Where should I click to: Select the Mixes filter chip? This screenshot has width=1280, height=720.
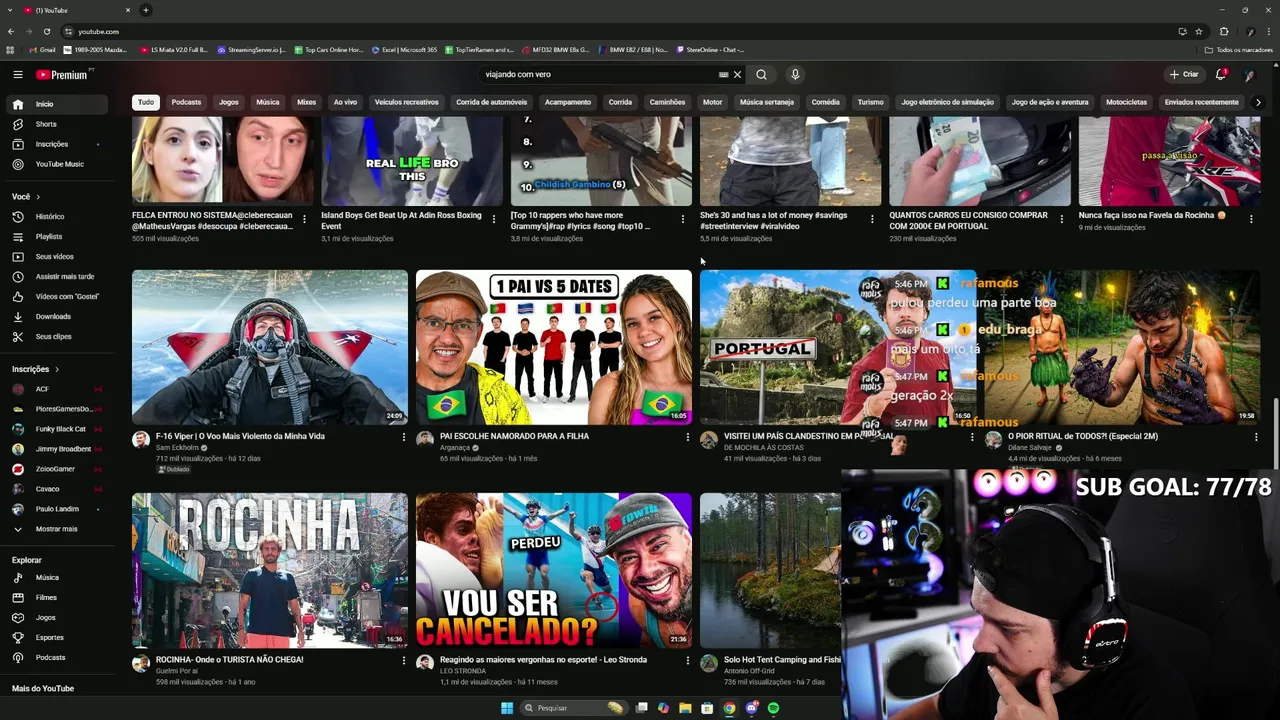click(306, 102)
